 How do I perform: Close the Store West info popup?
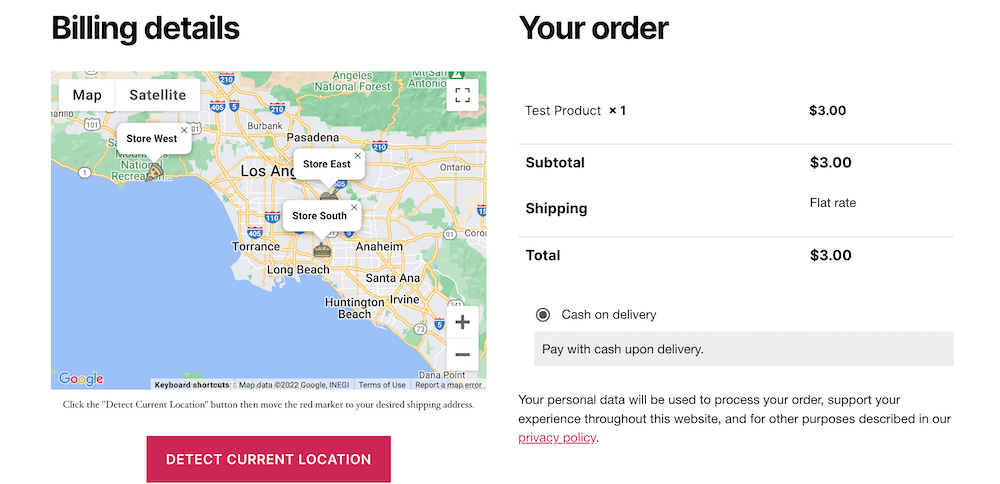(x=184, y=130)
